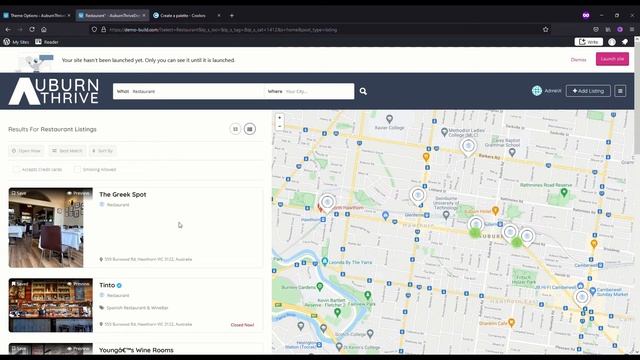Open the browser home page
The height and width of the screenshot is (360, 640).
(44, 29)
